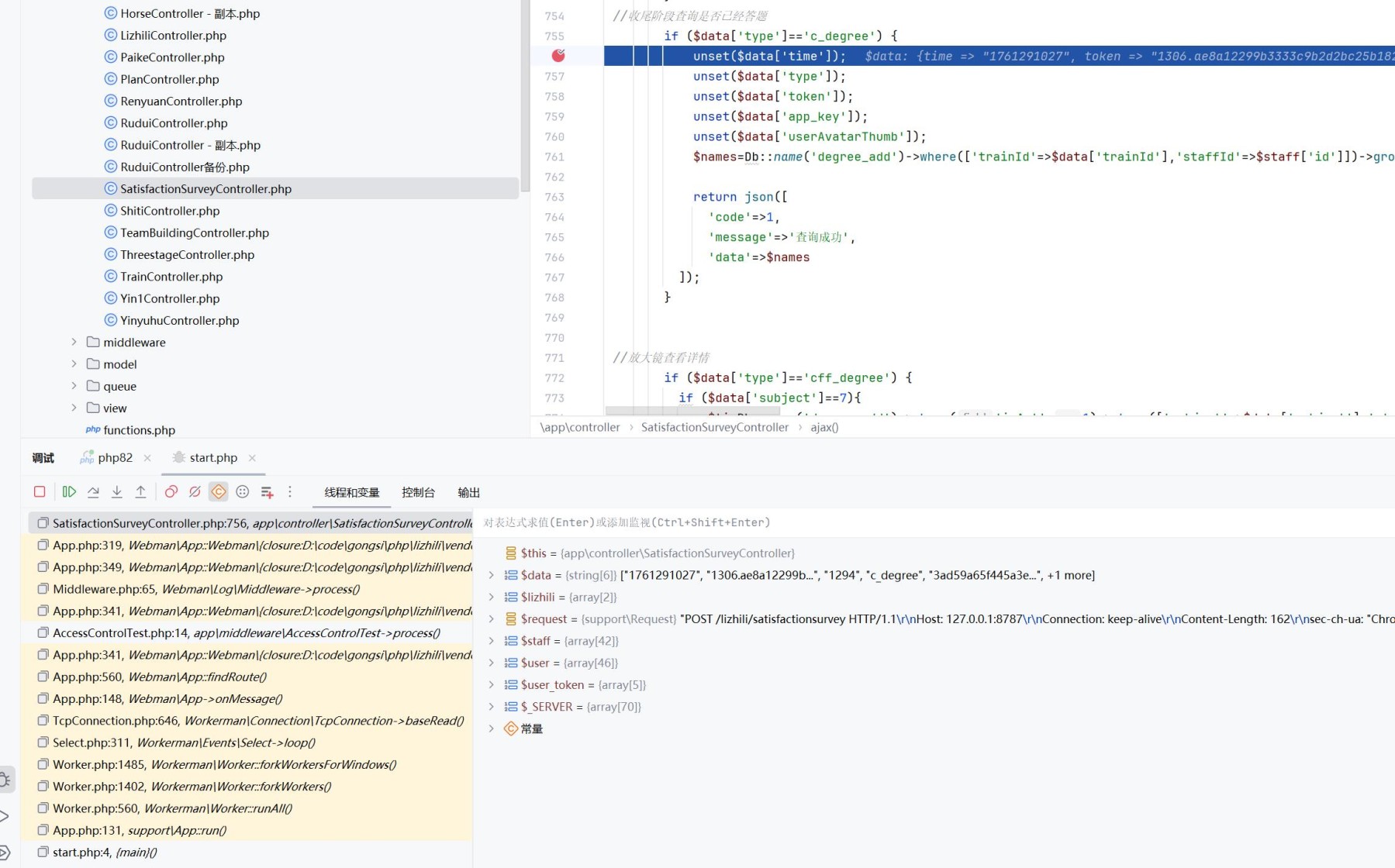Click the list-with-plus icon in debug toolbar
Image resolution: width=1395 pixels, height=868 pixels.
(x=267, y=492)
